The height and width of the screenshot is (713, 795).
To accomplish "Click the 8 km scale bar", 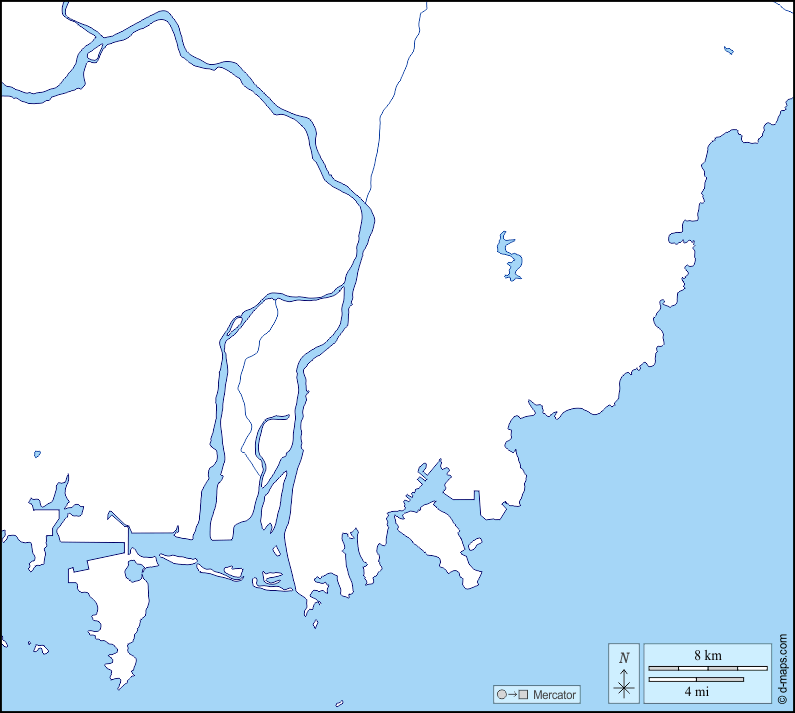I will (707, 668).
